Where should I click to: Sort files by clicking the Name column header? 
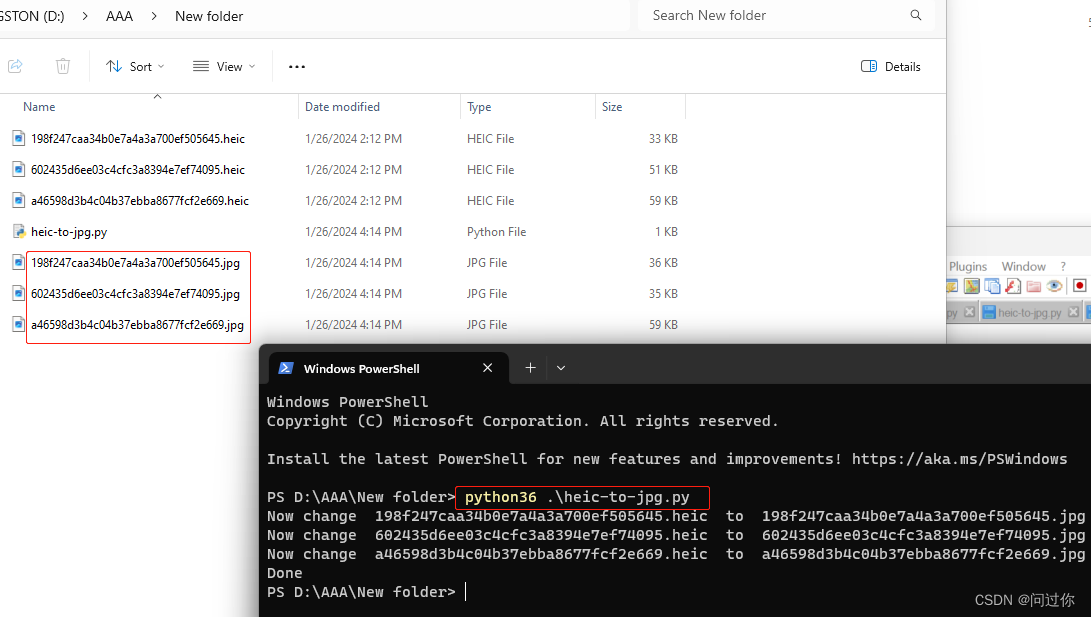39,106
